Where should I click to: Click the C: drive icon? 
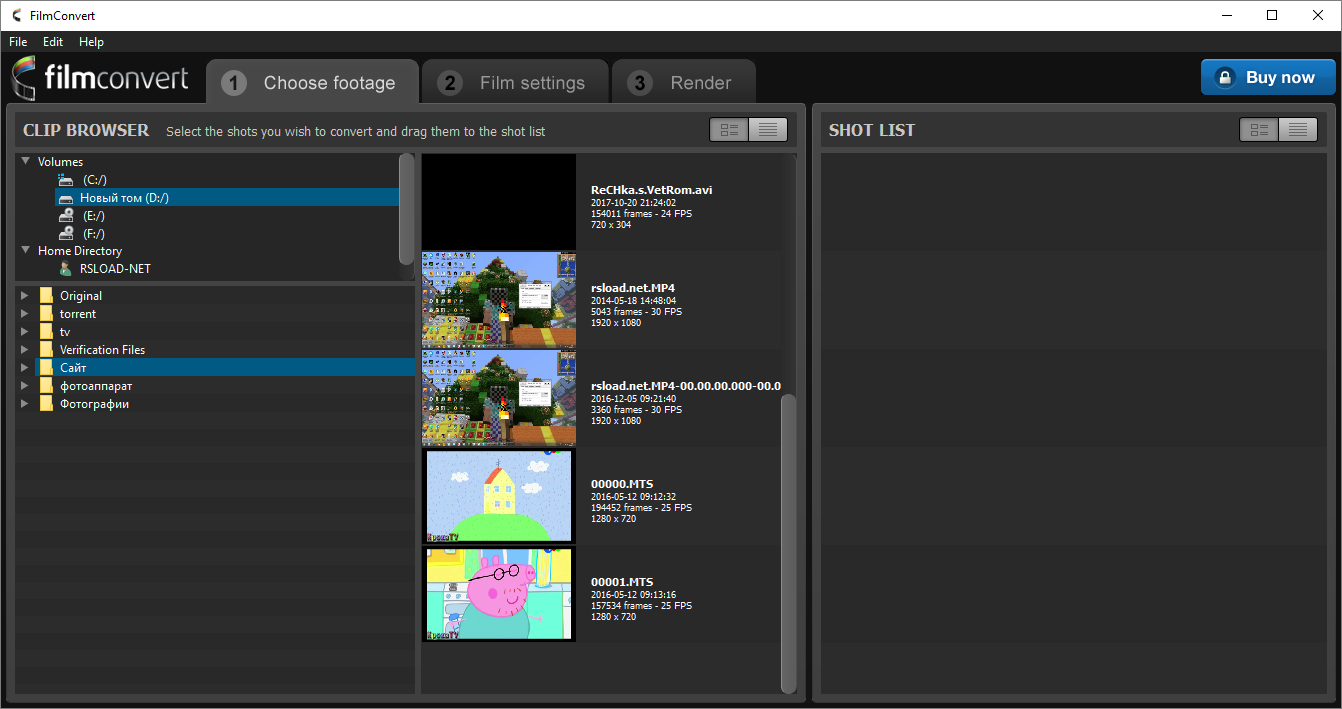coord(66,180)
